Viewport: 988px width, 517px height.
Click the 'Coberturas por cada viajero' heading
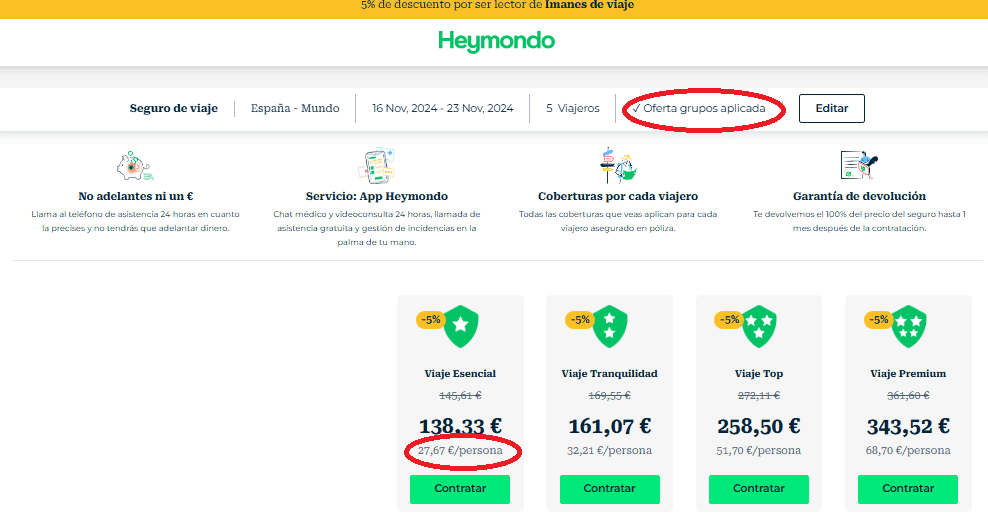(618, 196)
